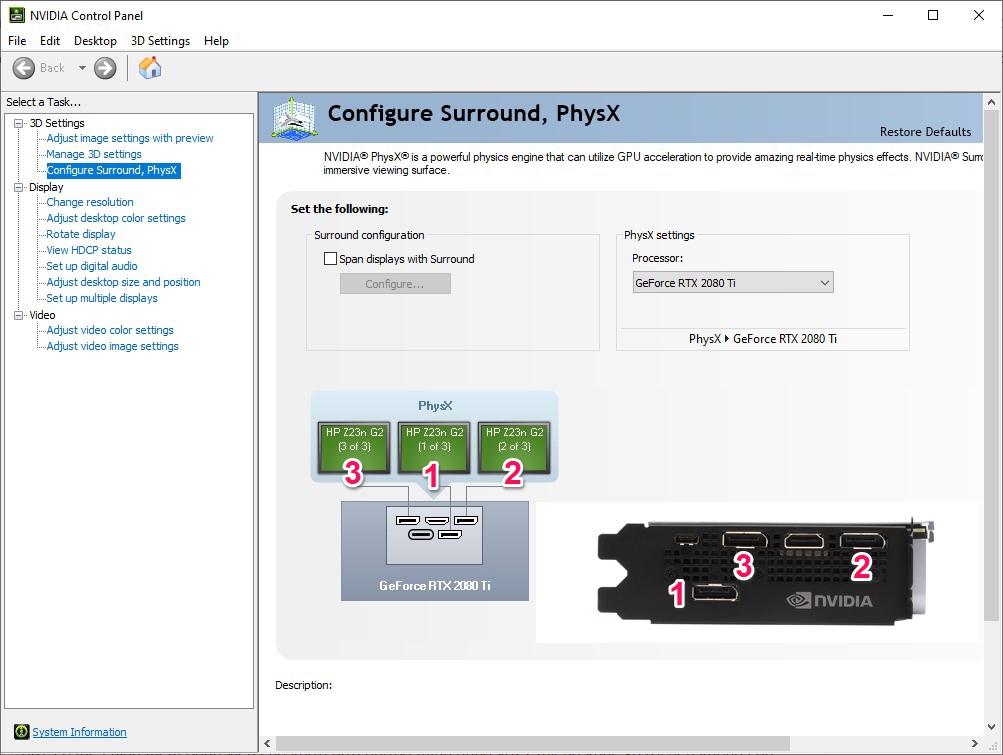
Task: Open Manage 3D settings
Action: pyautogui.click(x=94, y=154)
